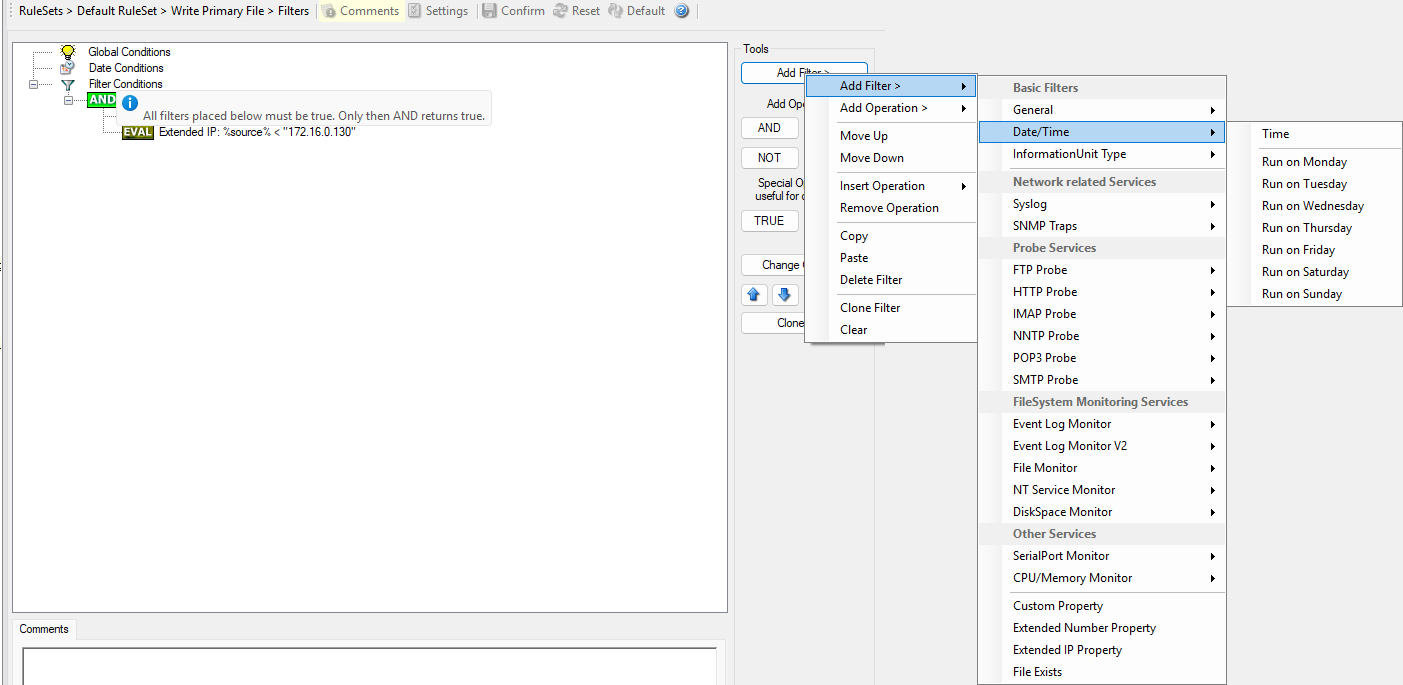The height and width of the screenshot is (685, 1403).
Task: Open the IMAP Probe menu entry
Action: pos(1101,314)
